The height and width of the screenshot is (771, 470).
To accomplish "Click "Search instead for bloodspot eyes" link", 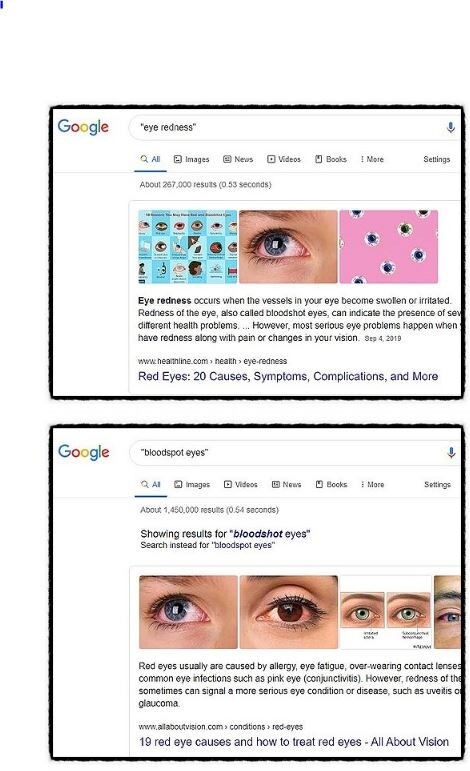I will point(207,545).
